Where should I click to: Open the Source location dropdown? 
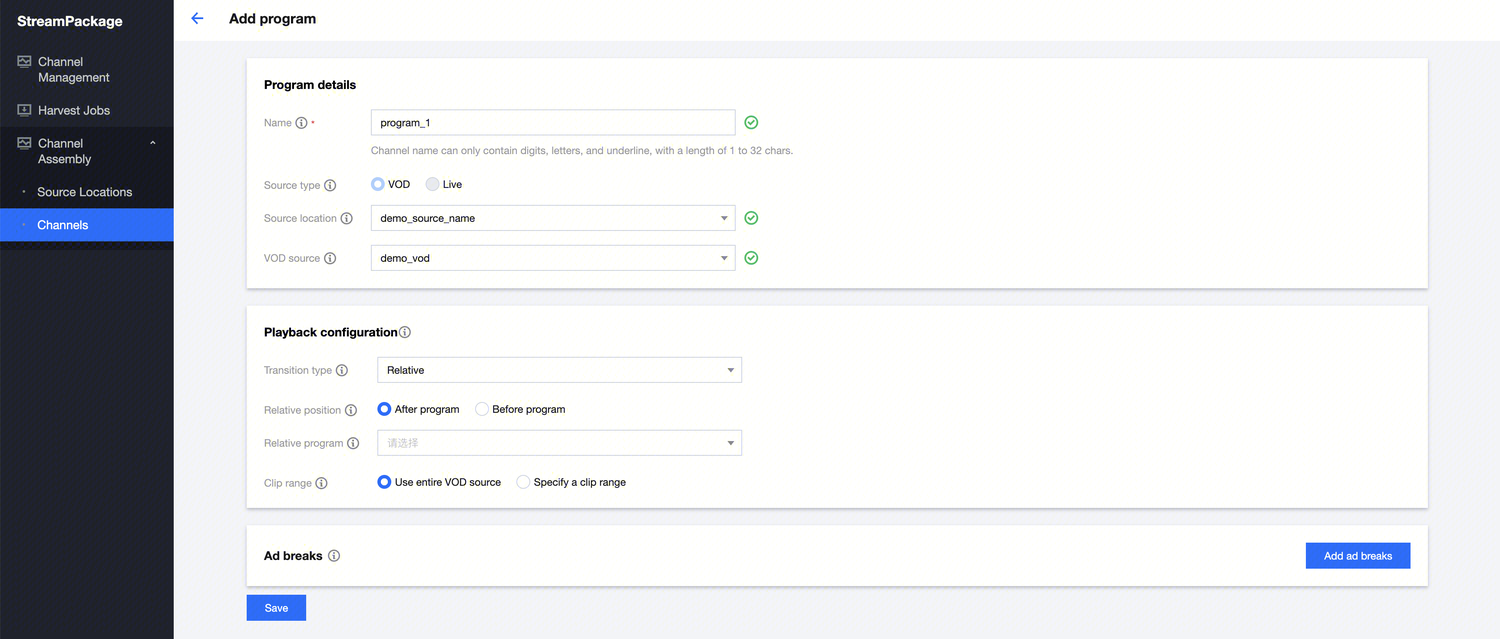(x=552, y=218)
